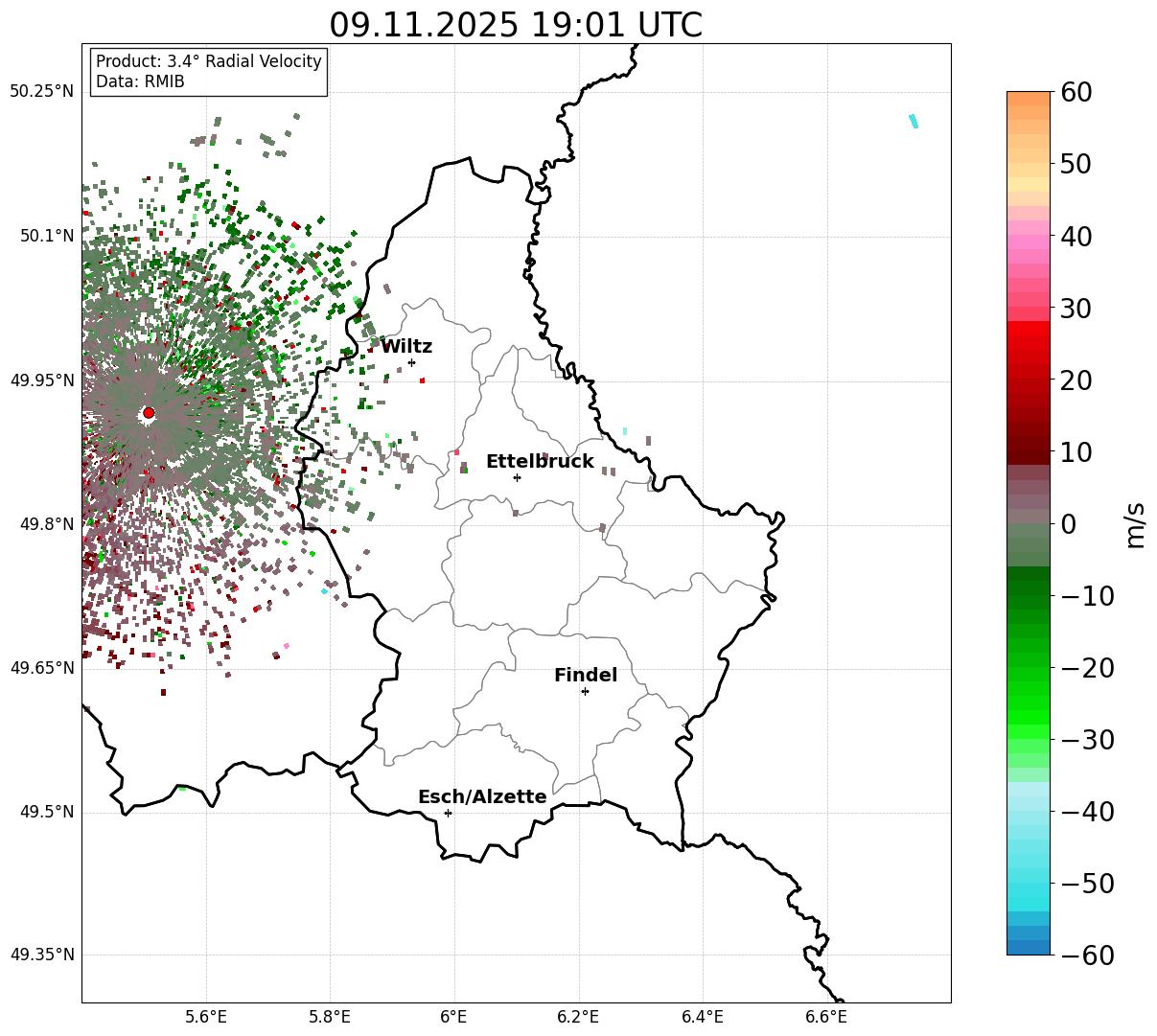The image size is (1157, 1036).
Task: Click the colorbar value −20
Action: 1086,667
